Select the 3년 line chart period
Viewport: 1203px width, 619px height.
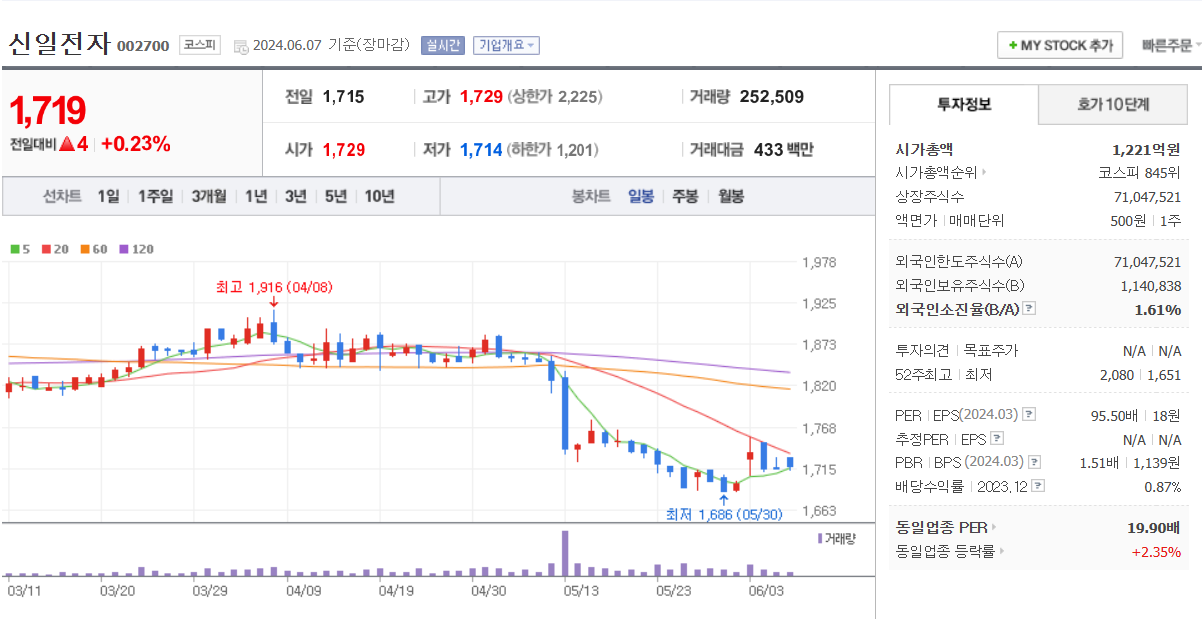(295, 196)
